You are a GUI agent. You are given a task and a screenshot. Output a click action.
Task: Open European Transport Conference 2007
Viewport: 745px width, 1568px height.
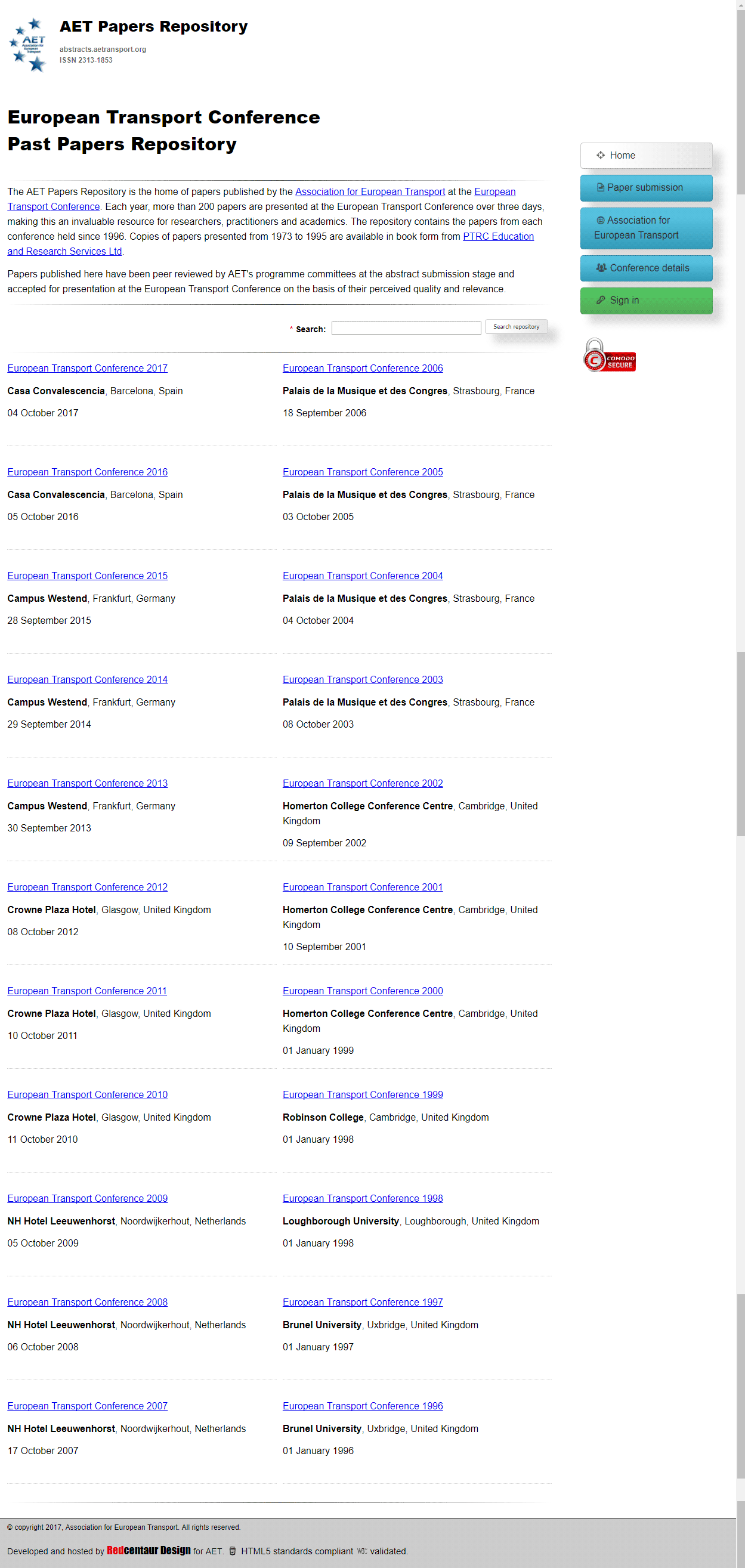88,1406
